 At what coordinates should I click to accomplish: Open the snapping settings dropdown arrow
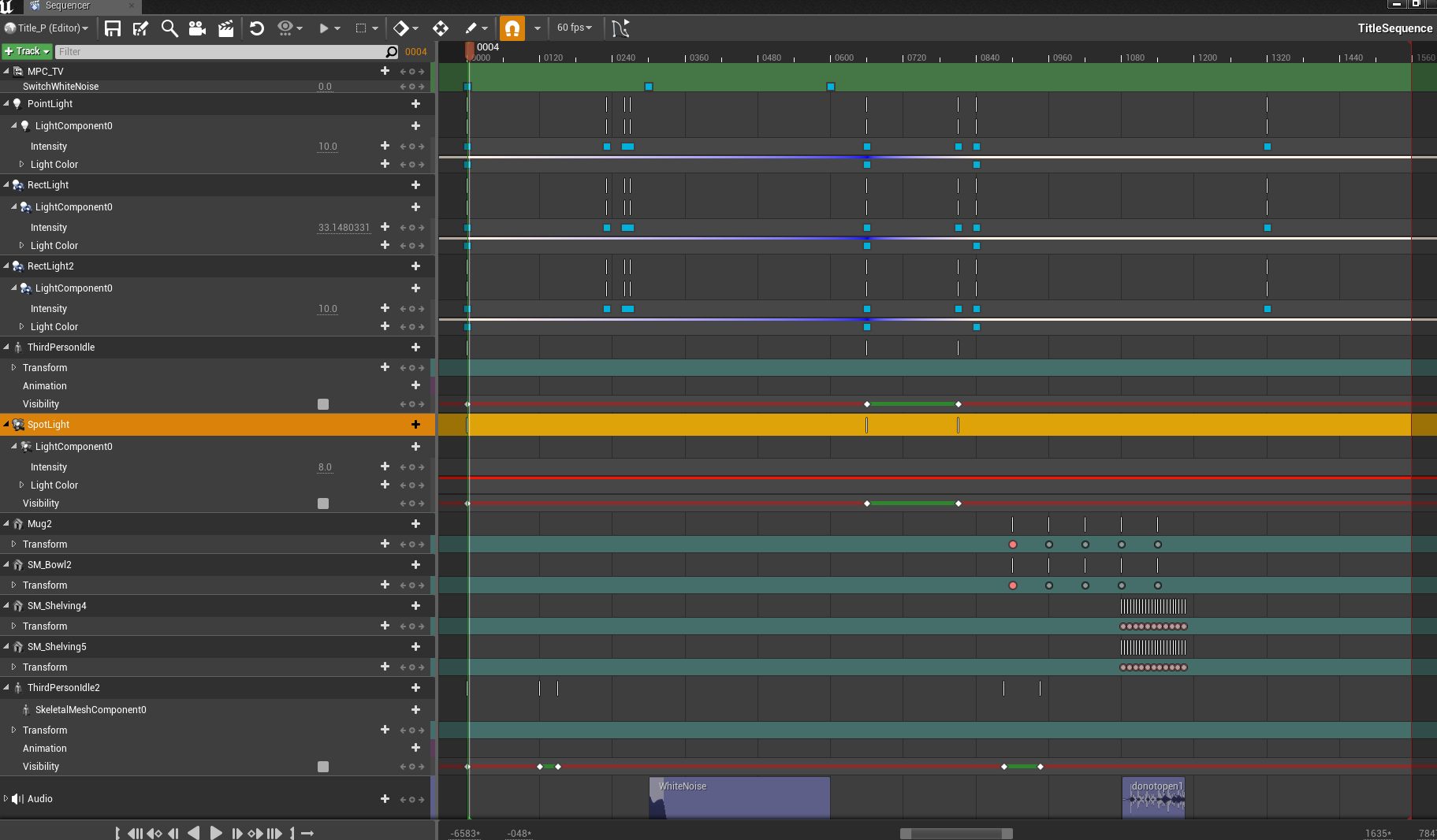click(x=538, y=28)
